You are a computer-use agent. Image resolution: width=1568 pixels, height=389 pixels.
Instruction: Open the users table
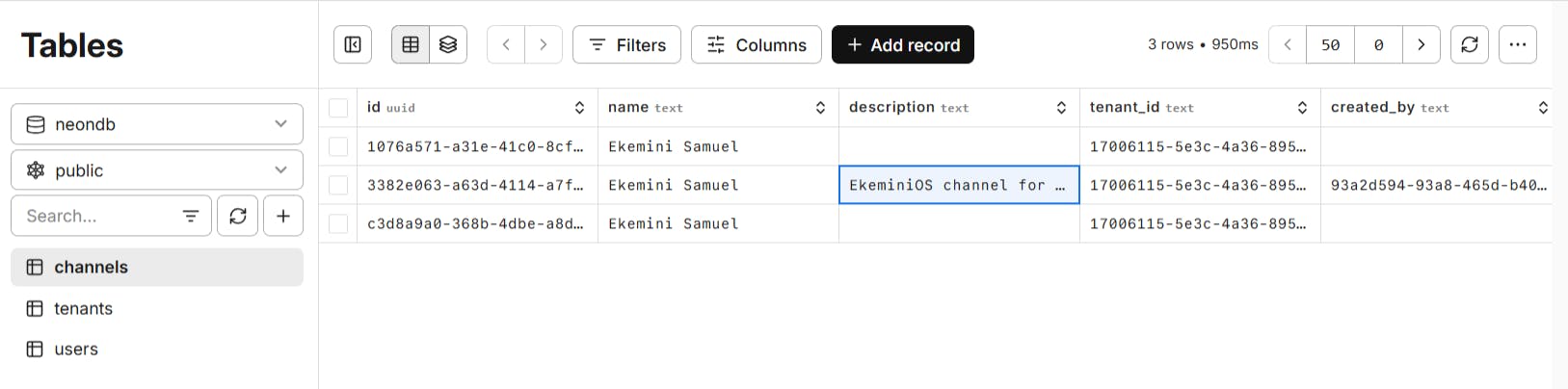tap(76, 349)
